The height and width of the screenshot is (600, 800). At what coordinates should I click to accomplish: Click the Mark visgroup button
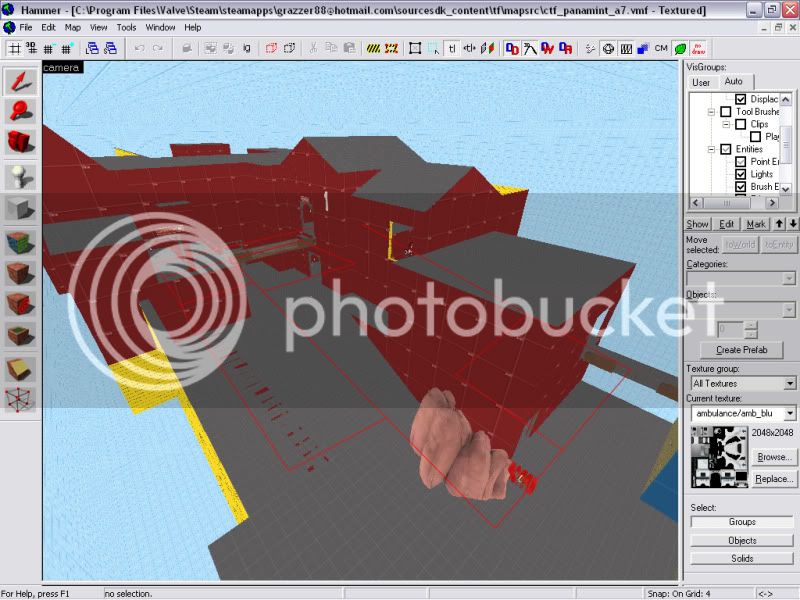click(756, 223)
